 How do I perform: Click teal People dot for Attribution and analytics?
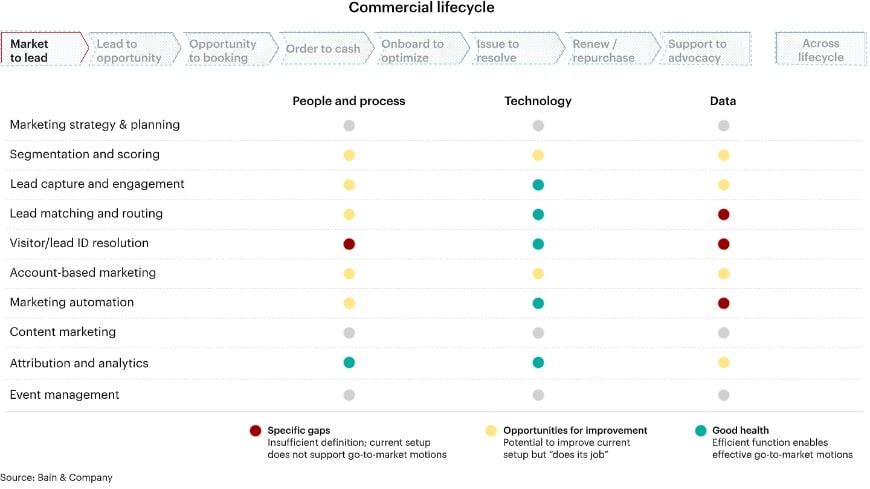click(349, 362)
